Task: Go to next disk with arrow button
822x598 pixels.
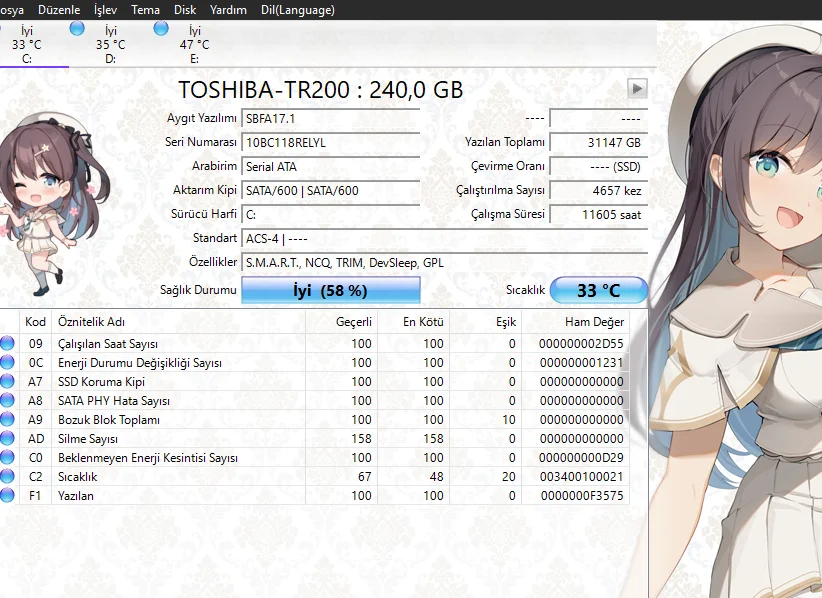Action: [637, 88]
